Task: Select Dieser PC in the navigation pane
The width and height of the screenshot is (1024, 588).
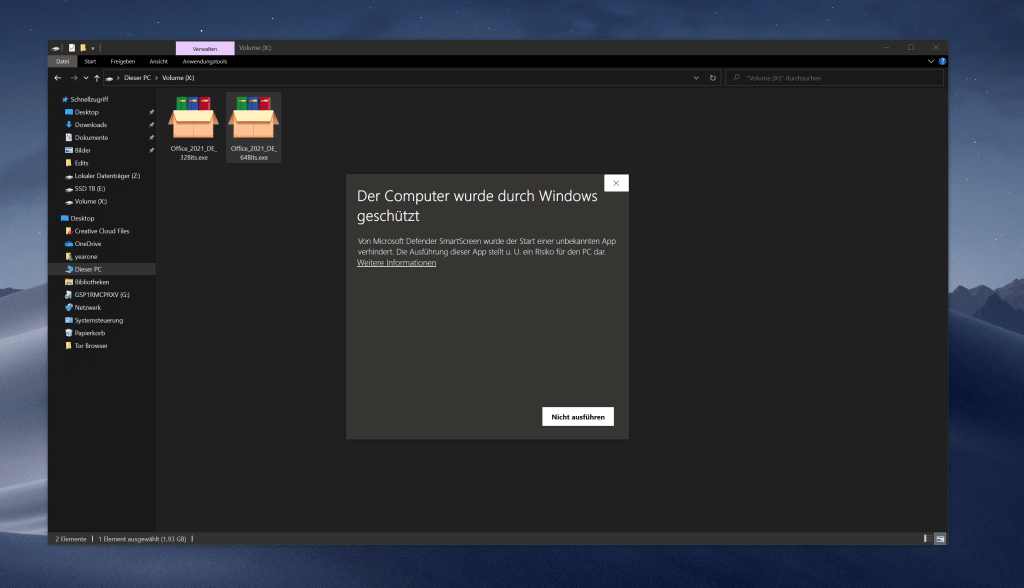Action: tap(88, 269)
